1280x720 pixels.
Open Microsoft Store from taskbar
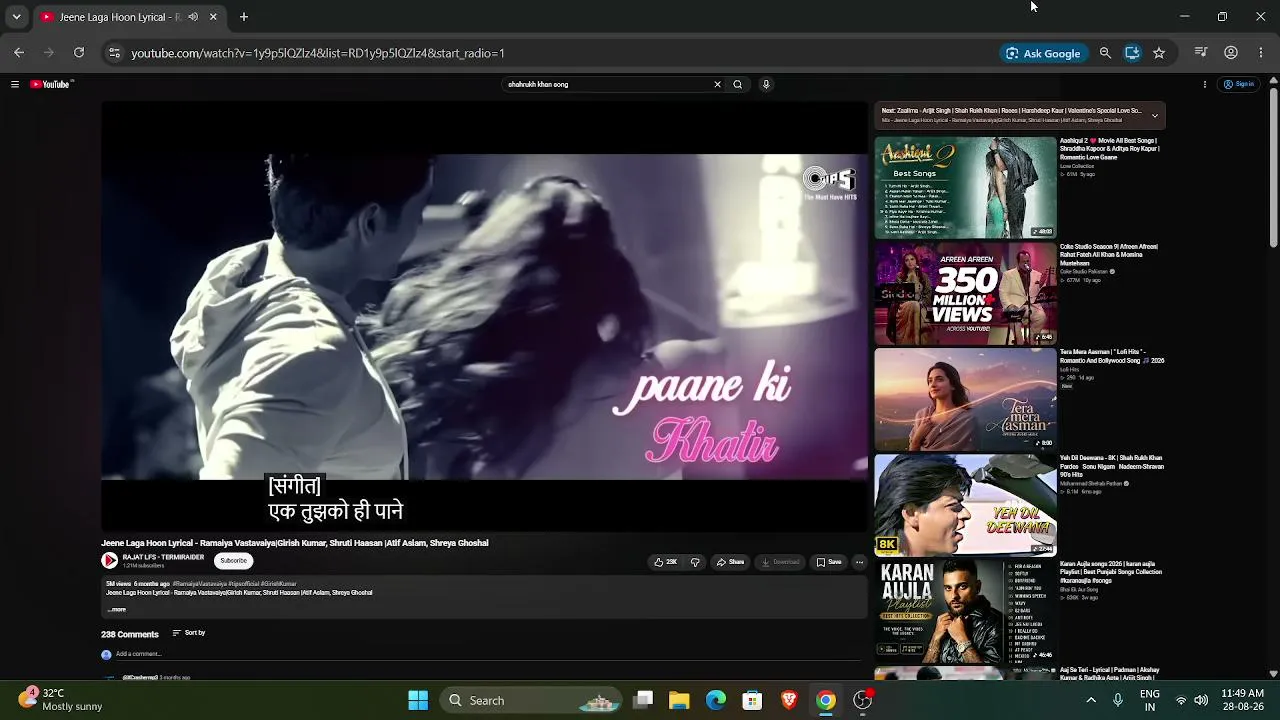click(x=752, y=700)
